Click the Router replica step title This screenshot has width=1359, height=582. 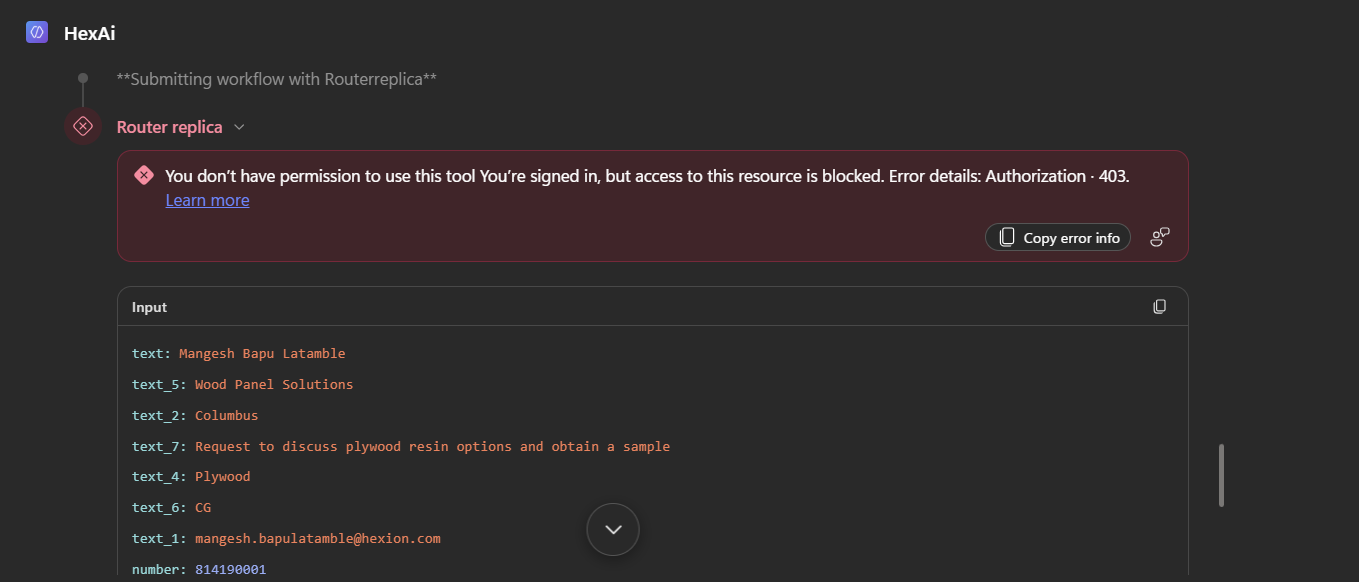pos(170,127)
